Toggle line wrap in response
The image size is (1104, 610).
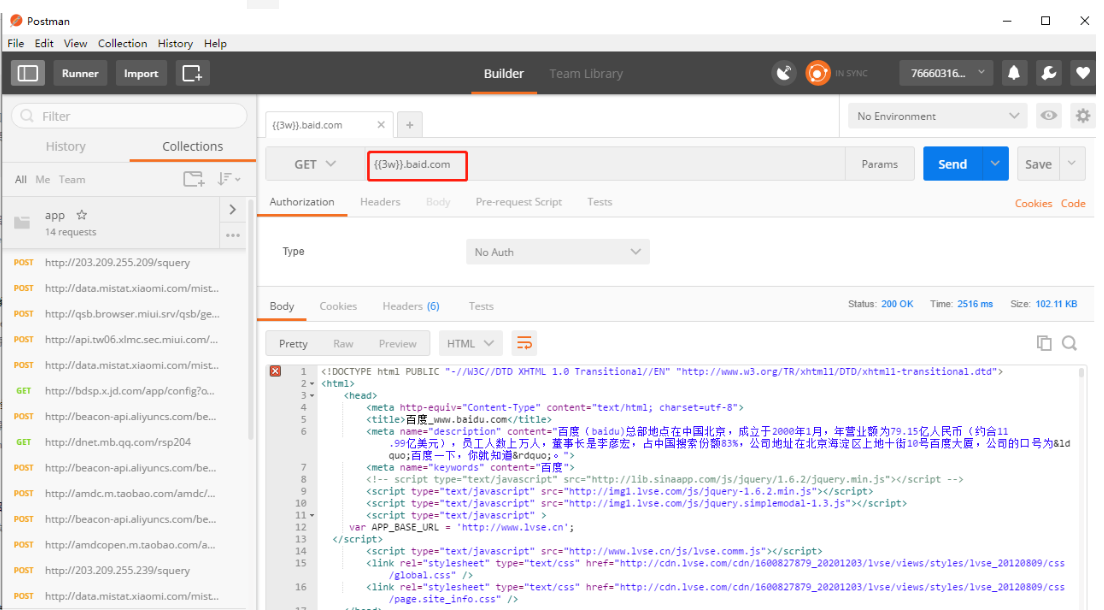coord(525,343)
